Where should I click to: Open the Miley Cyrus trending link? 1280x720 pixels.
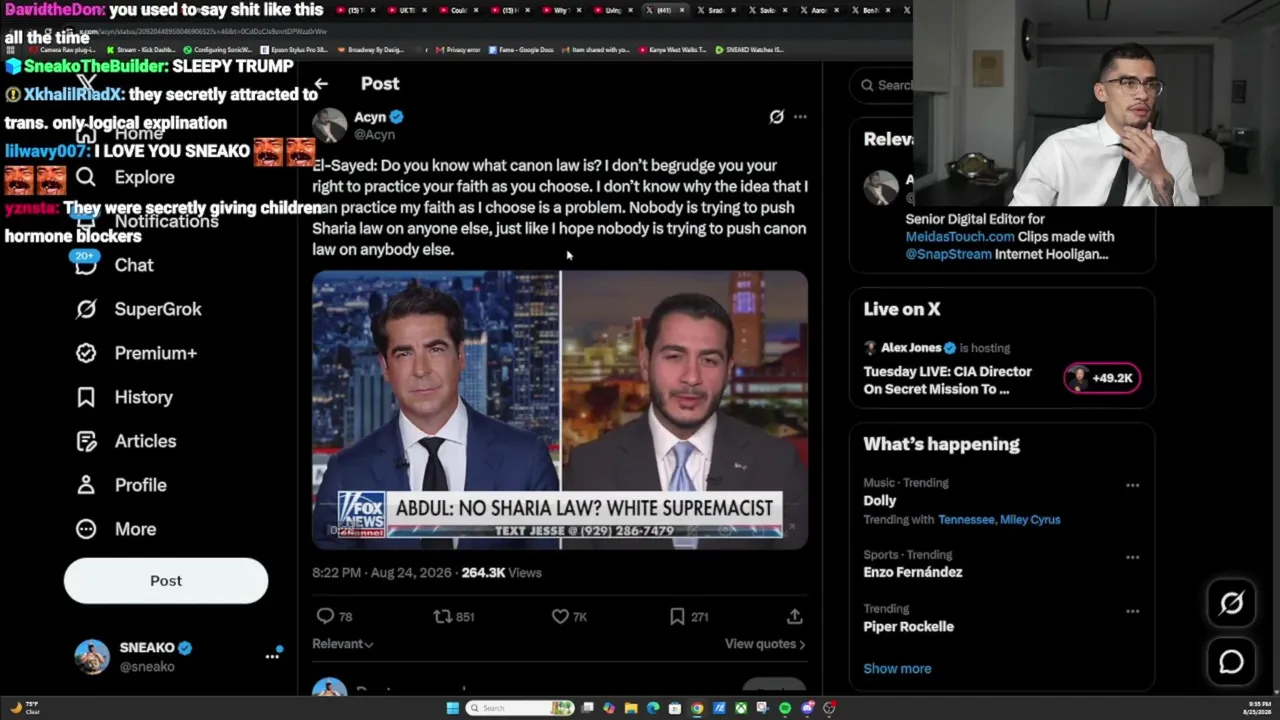coord(1030,520)
